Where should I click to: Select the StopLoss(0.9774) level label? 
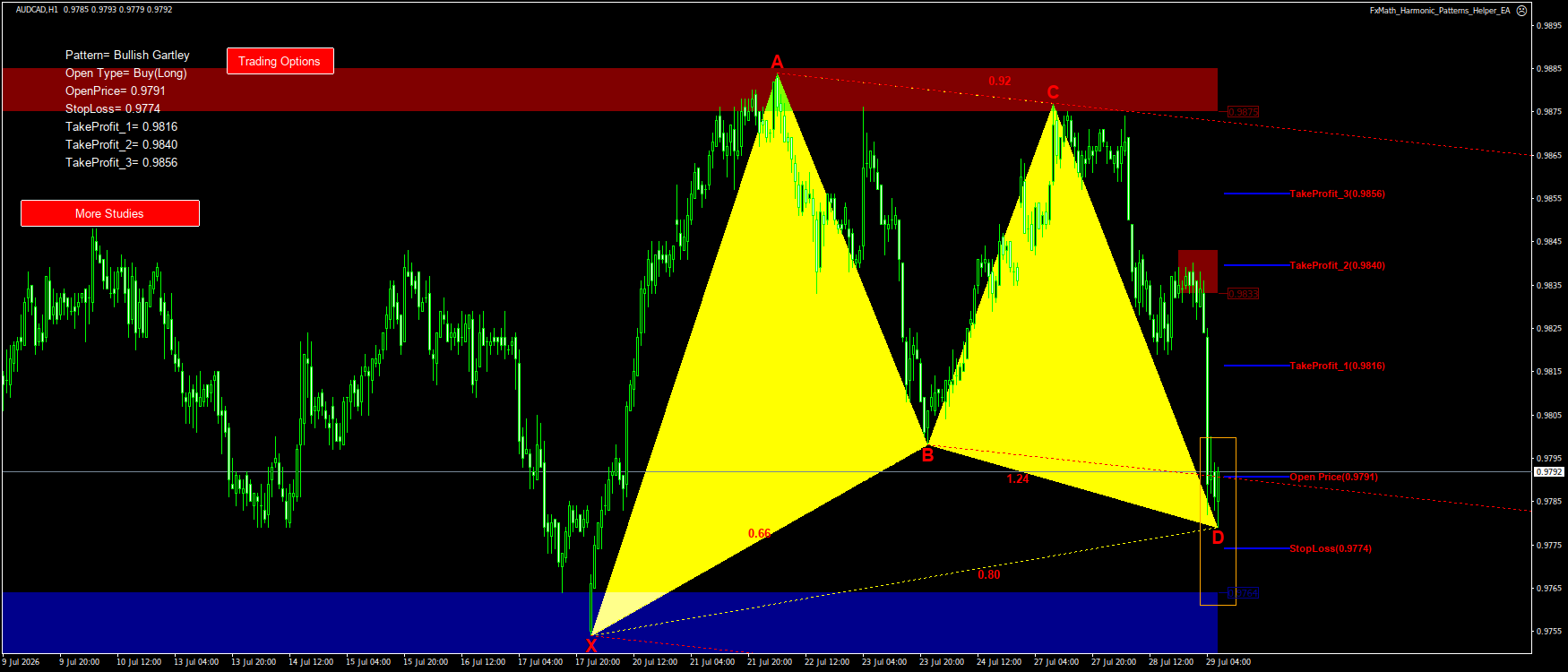coord(1331,548)
